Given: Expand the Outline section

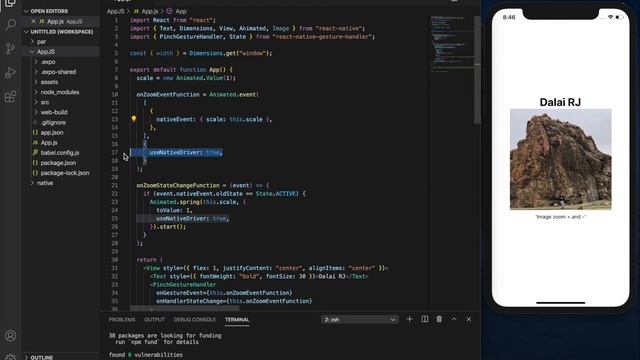Looking at the screenshot, I should 60,357.
